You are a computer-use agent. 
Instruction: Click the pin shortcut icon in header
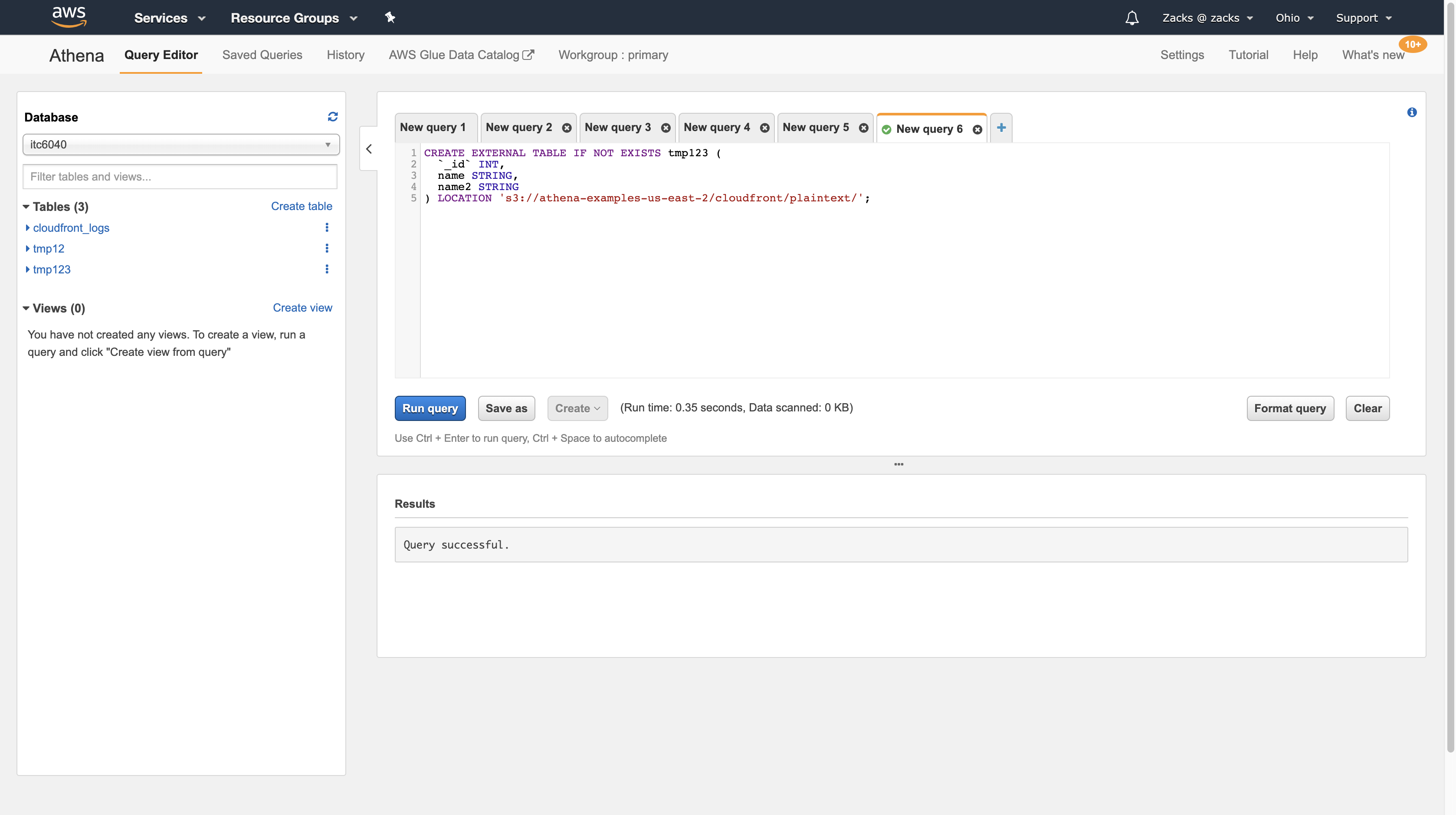point(390,17)
